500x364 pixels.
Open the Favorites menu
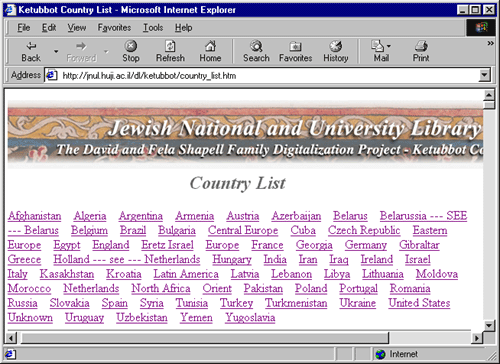114,28
